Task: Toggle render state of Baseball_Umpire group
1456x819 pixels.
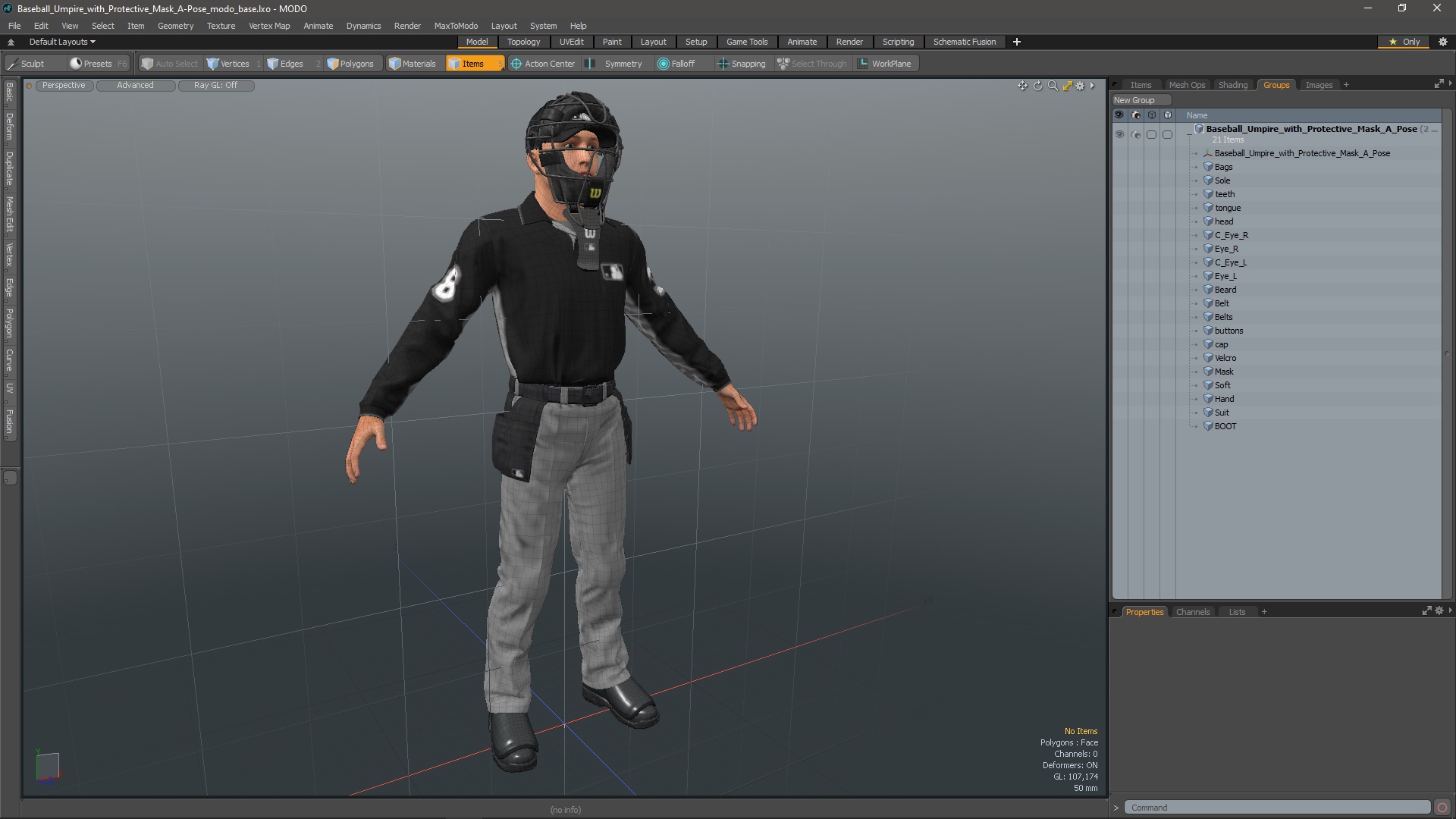Action: (1135, 135)
